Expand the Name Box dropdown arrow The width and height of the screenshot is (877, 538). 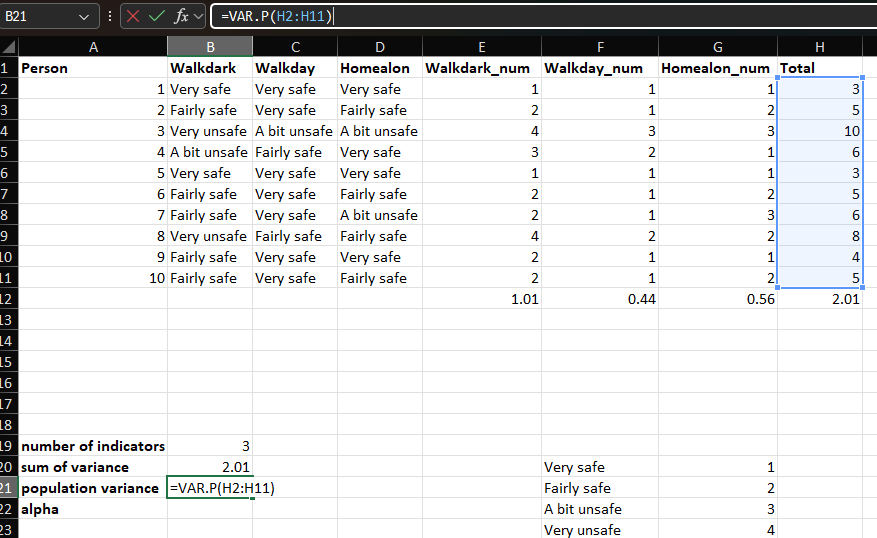(83, 16)
